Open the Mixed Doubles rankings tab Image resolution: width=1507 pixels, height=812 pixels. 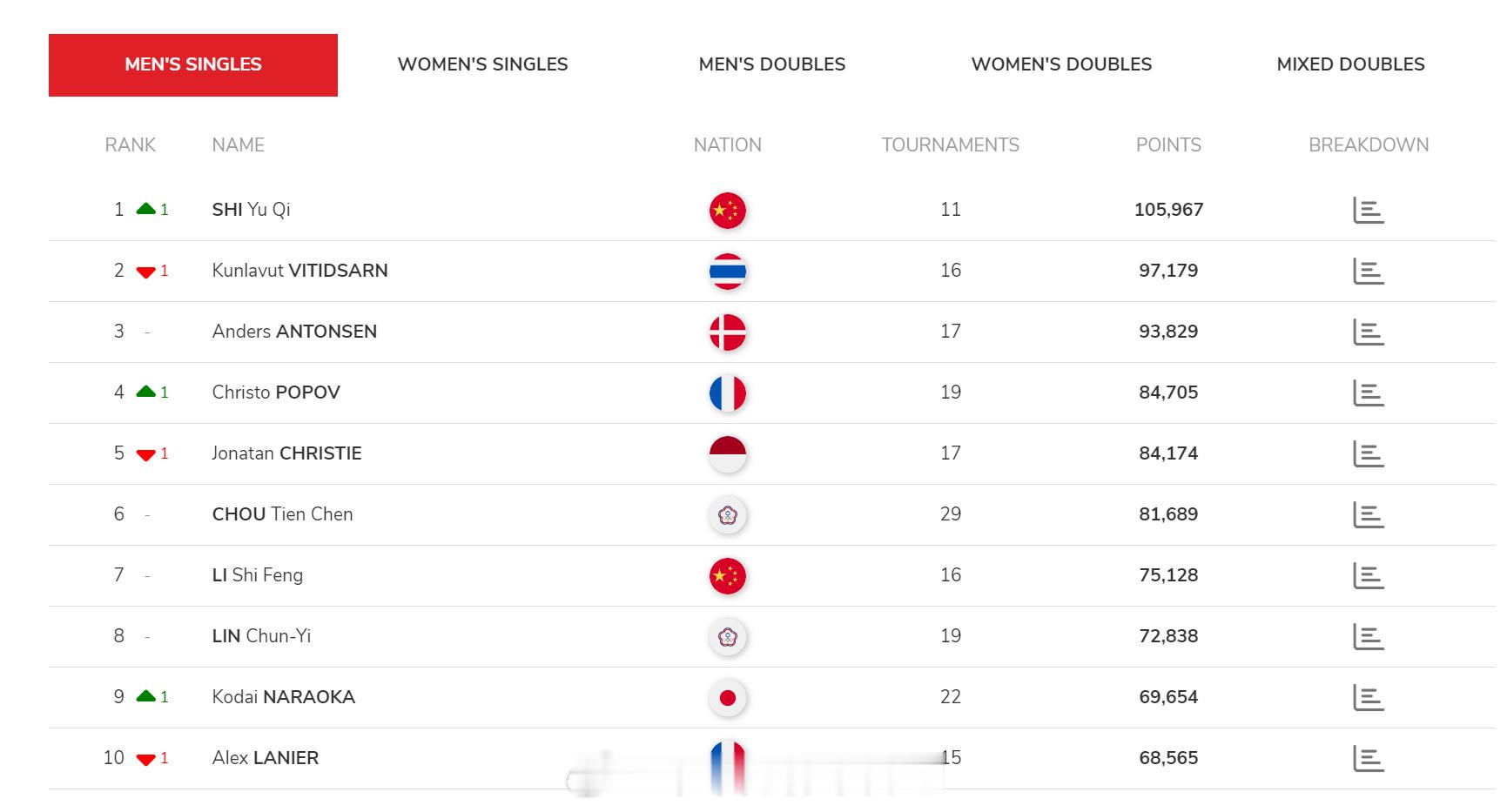(x=1350, y=64)
